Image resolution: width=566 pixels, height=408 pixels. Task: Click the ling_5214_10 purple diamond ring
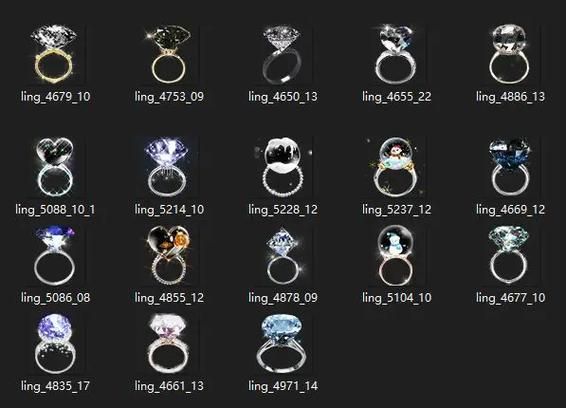(x=169, y=167)
